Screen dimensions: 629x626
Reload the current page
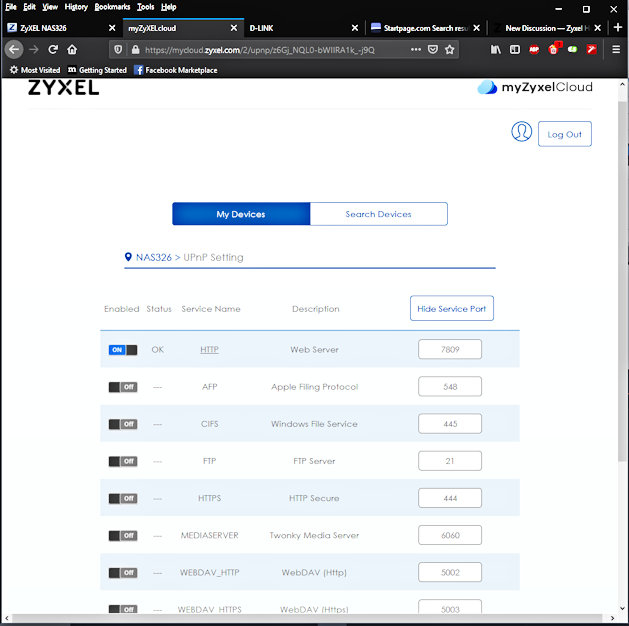click(x=53, y=49)
